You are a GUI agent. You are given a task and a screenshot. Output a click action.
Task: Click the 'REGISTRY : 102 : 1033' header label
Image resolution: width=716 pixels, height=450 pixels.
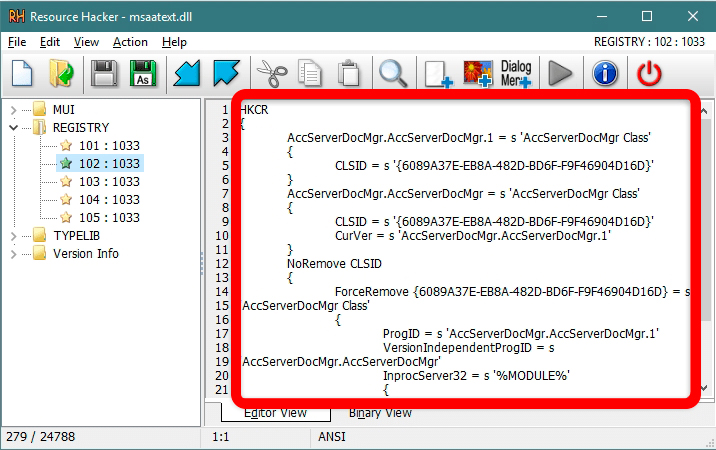click(649, 42)
